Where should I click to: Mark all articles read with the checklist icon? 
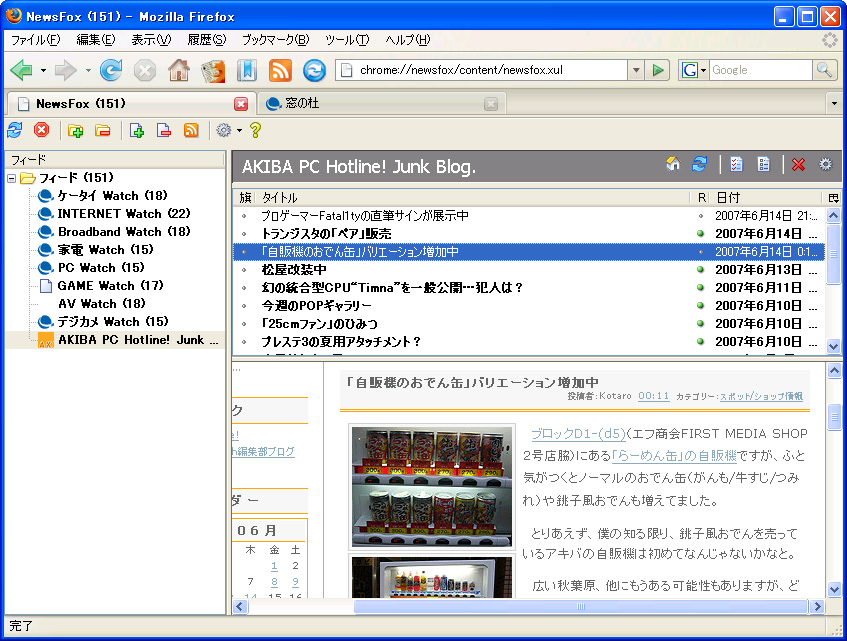click(736, 164)
